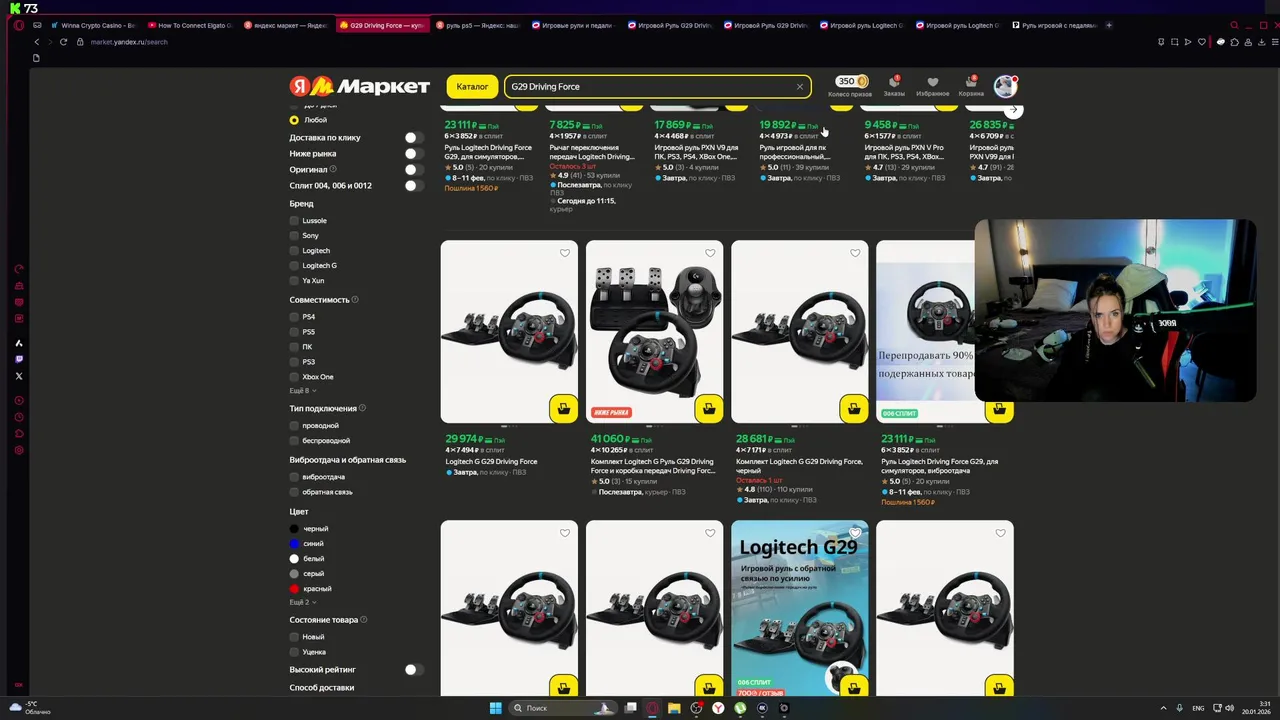
Task: Check the Logitech brand checkbox
Action: tap(294, 251)
